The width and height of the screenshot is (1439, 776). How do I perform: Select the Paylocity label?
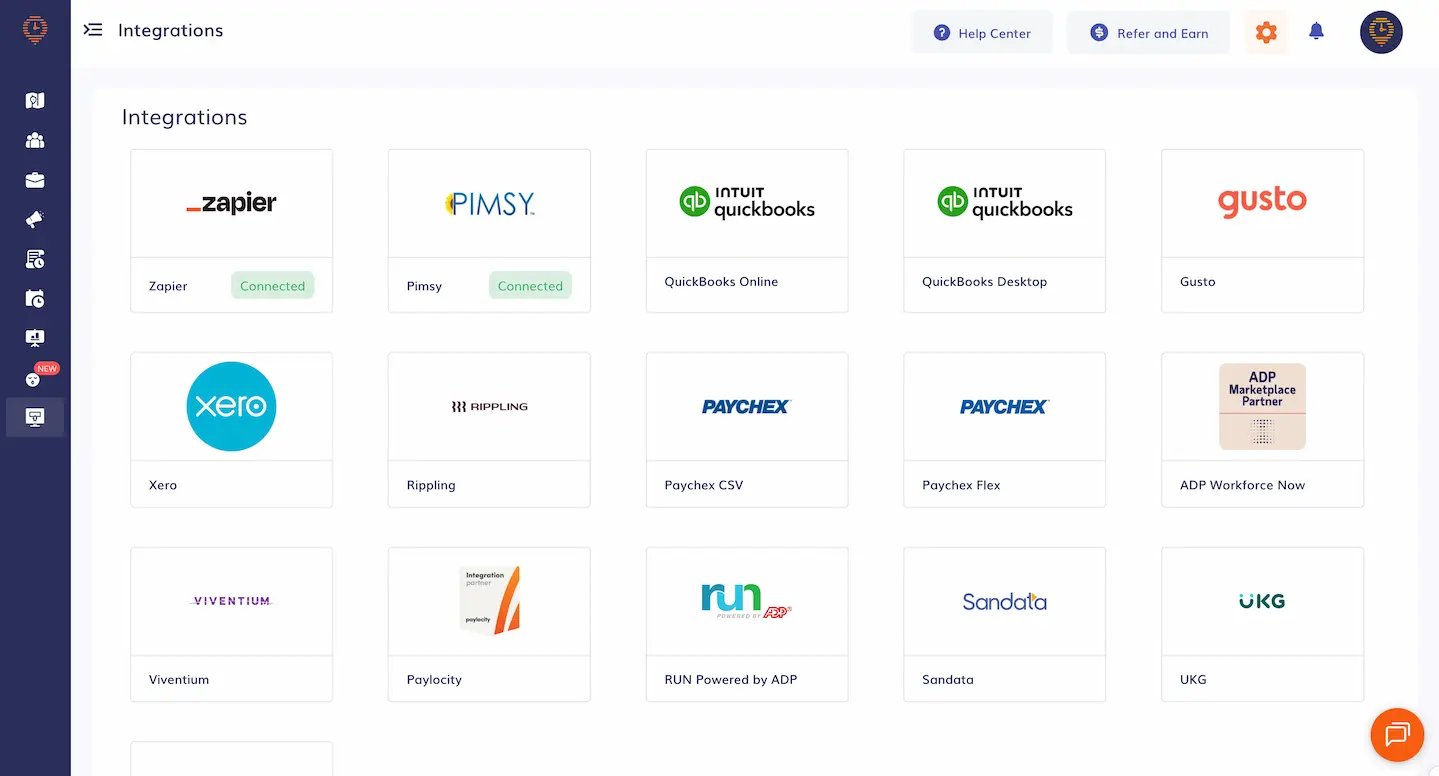434,680
